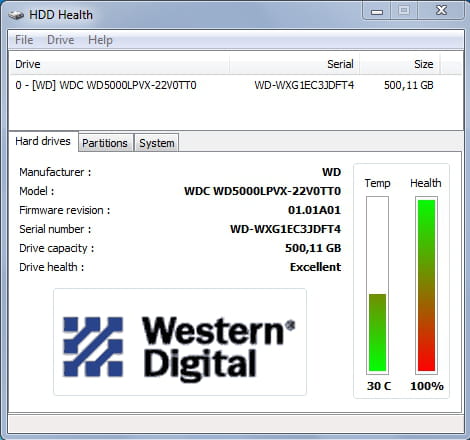Click the Health gauge bar
The height and width of the screenshot is (440, 470).
(426, 285)
